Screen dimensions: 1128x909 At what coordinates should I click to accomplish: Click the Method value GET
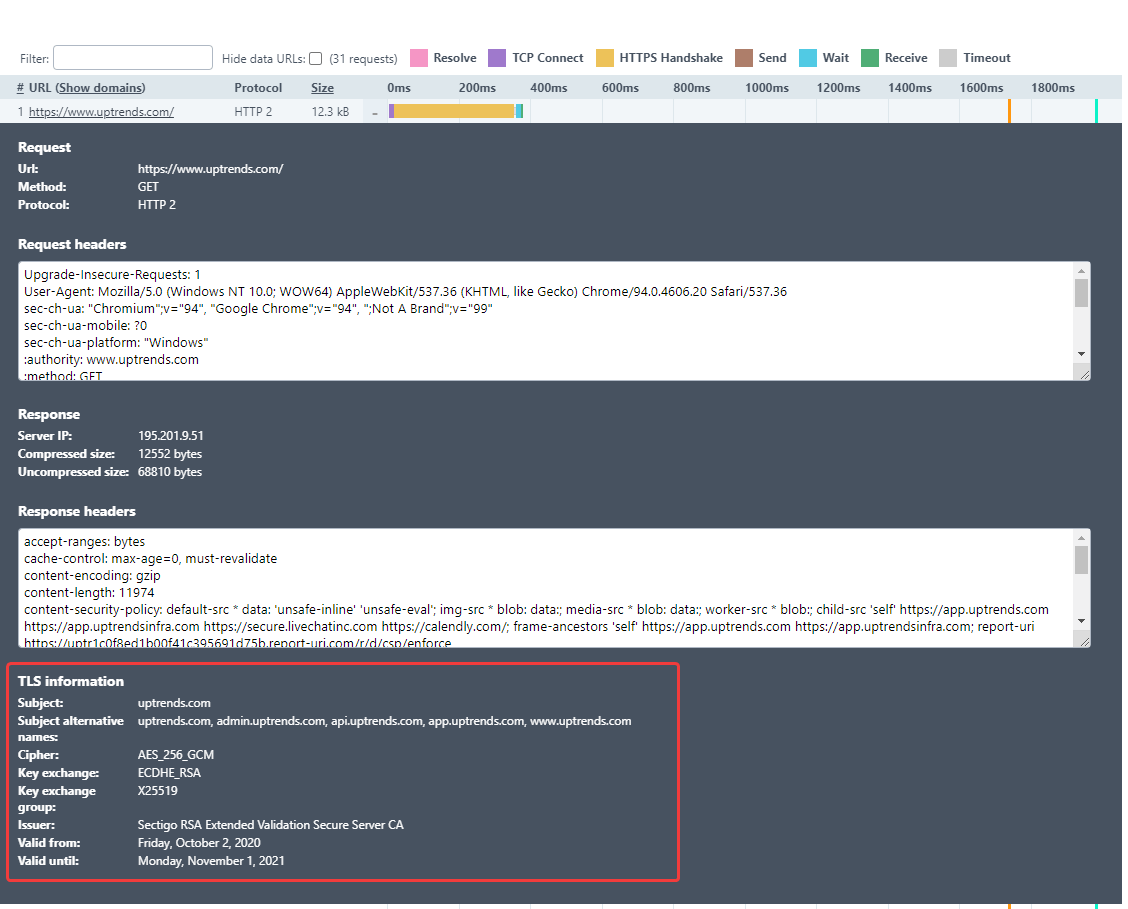[x=148, y=187]
